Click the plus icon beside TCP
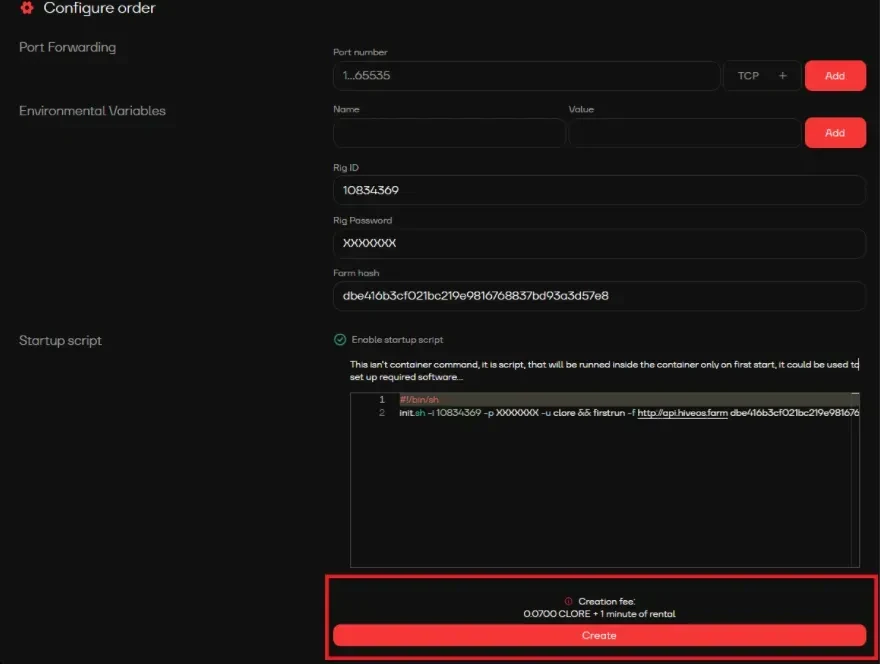880x664 pixels. [x=782, y=76]
